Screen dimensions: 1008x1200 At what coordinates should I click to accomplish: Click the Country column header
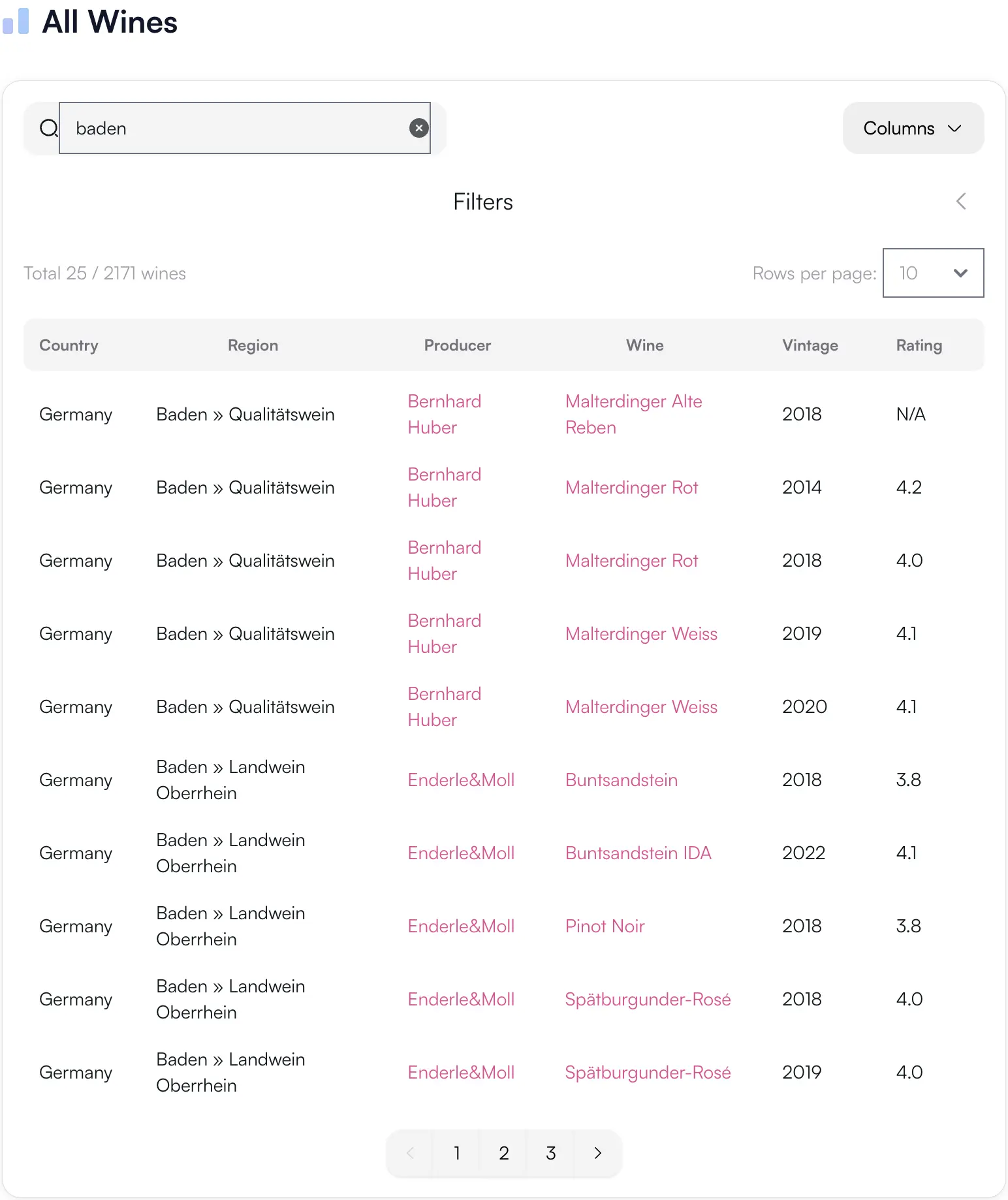69,345
